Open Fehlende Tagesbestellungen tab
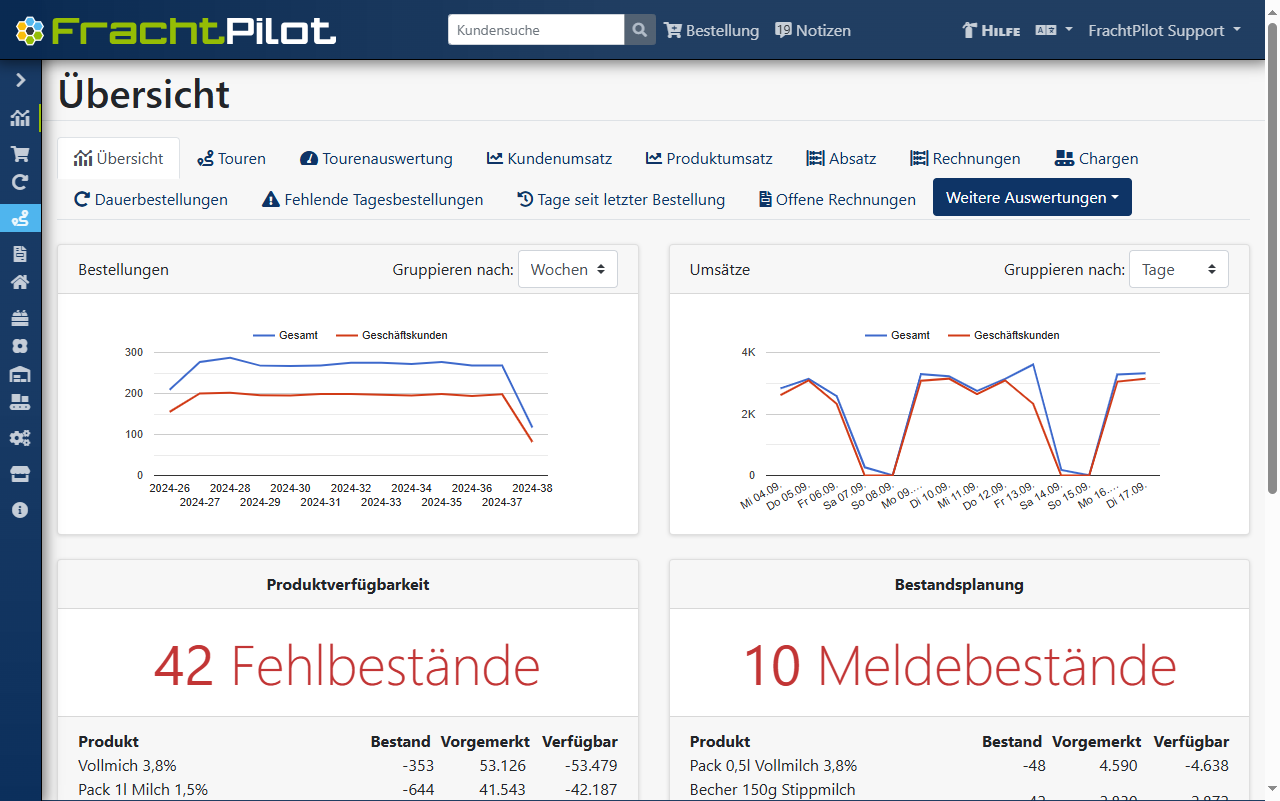 pyautogui.click(x=372, y=199)
